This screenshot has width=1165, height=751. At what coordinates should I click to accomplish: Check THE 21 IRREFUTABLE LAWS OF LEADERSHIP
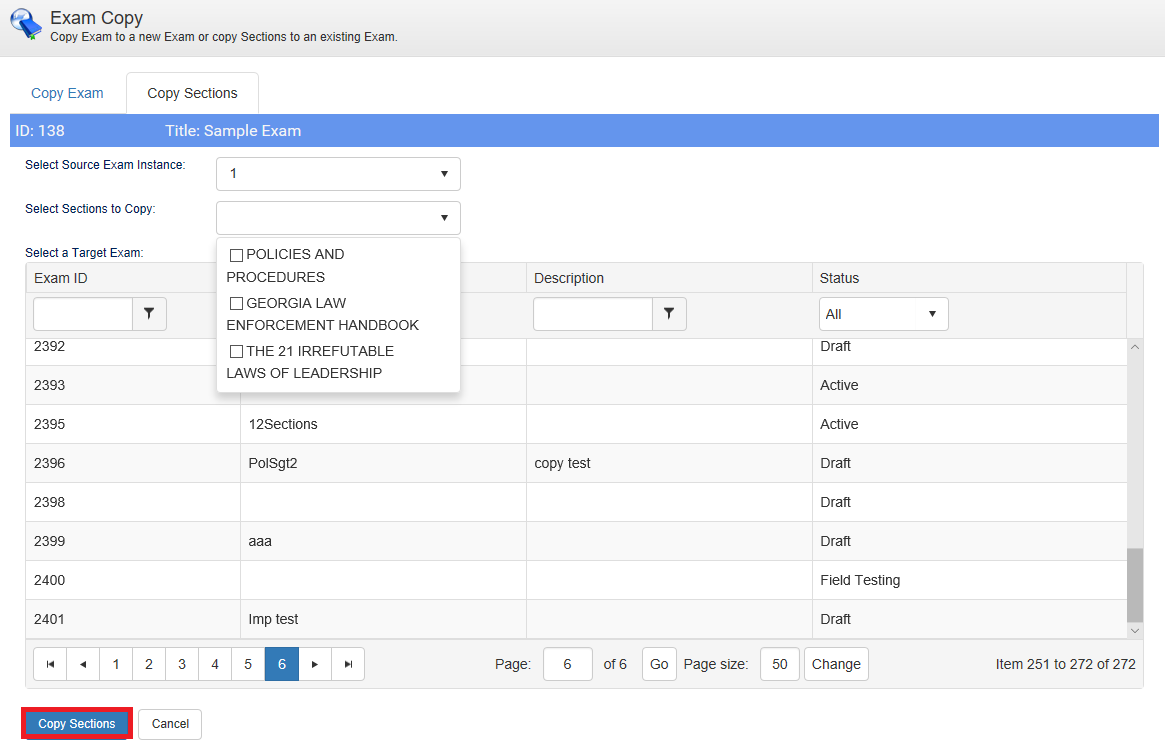tap(237, 352)
